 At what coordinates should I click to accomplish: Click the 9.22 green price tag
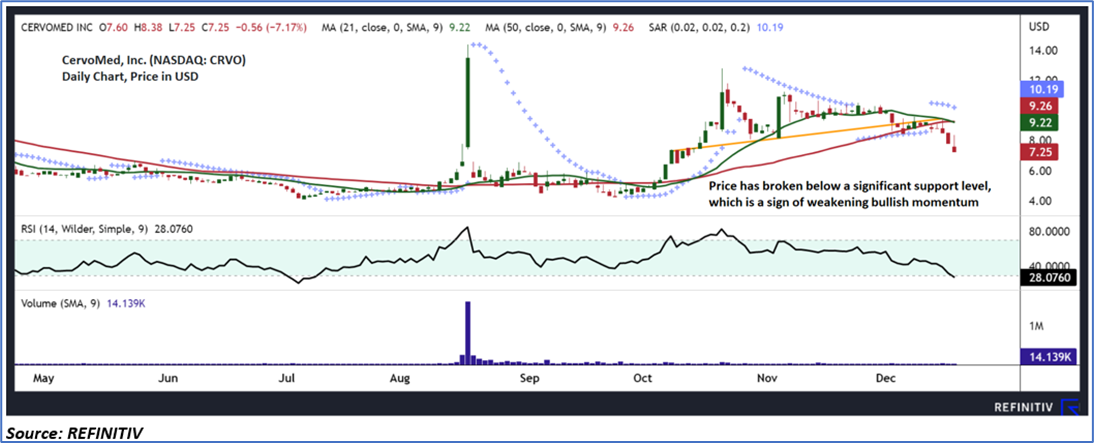click(x=1040, y=122)
